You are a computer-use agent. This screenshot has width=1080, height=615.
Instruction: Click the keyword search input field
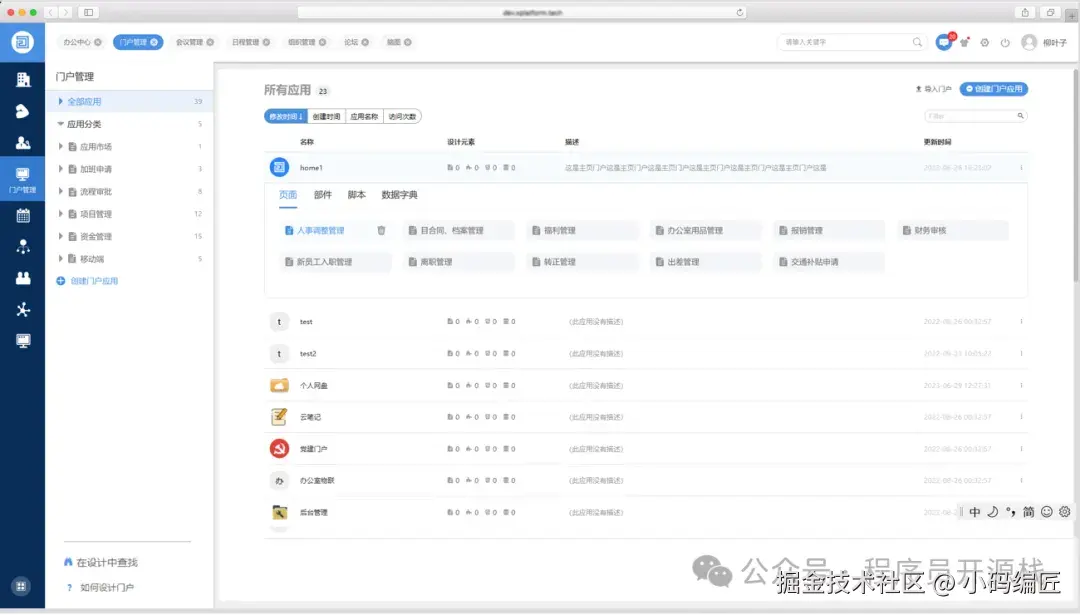point(845,42)
